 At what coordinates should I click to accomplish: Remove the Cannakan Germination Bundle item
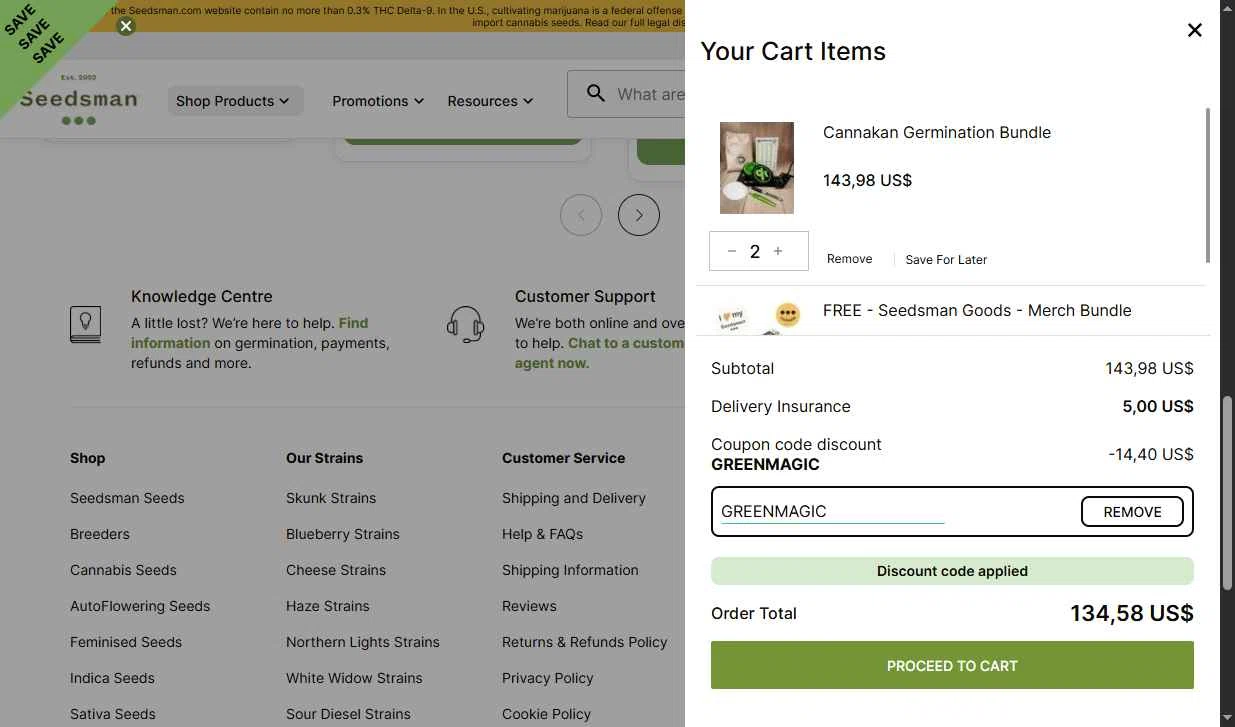[849, 259]
